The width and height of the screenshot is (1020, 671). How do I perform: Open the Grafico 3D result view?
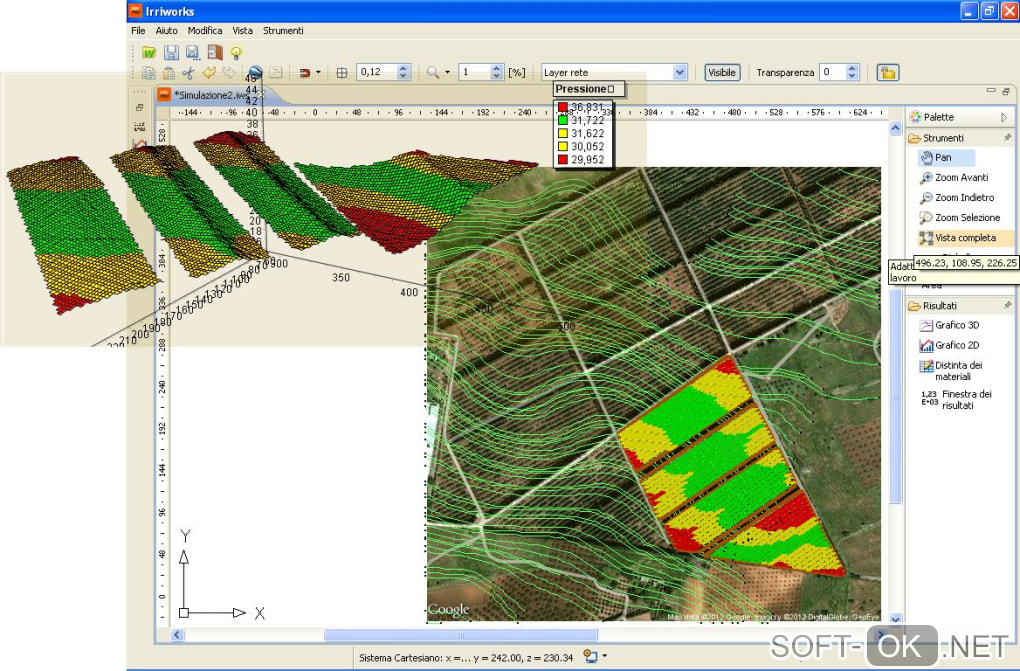click(957, 325)
